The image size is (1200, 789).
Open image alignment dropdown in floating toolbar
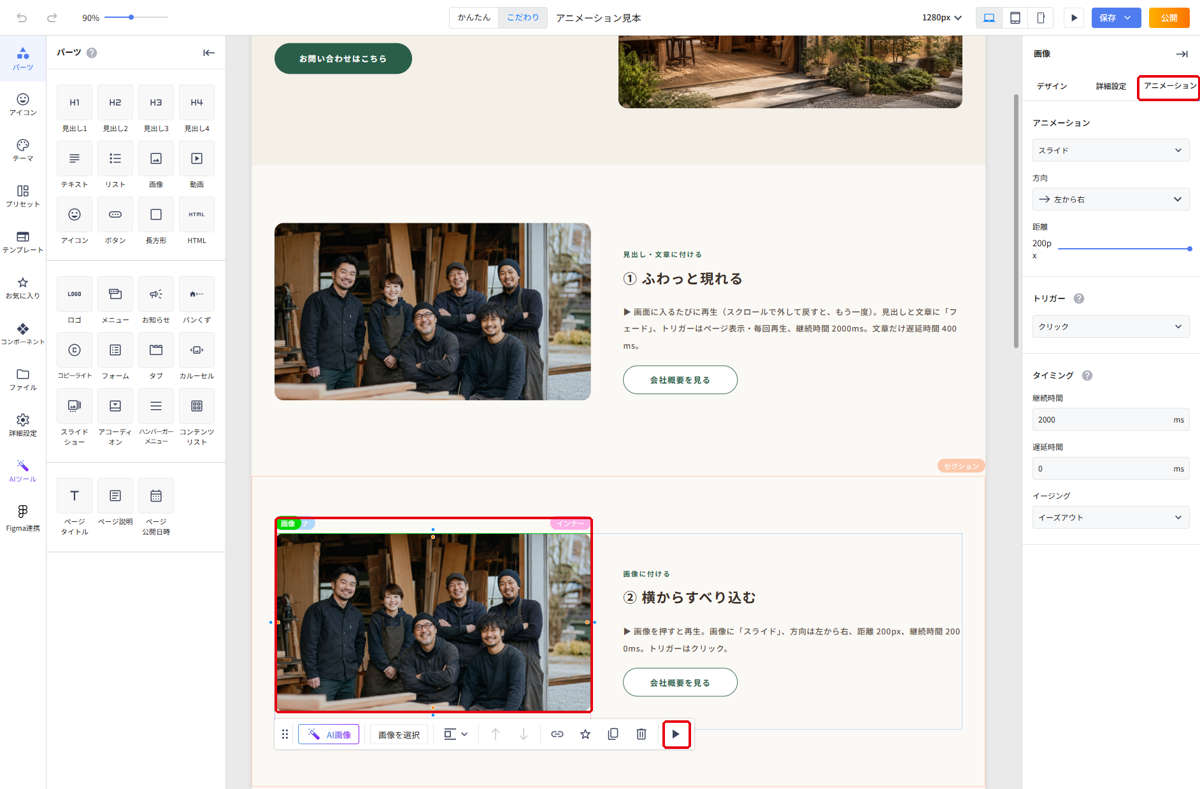(455, 734)
